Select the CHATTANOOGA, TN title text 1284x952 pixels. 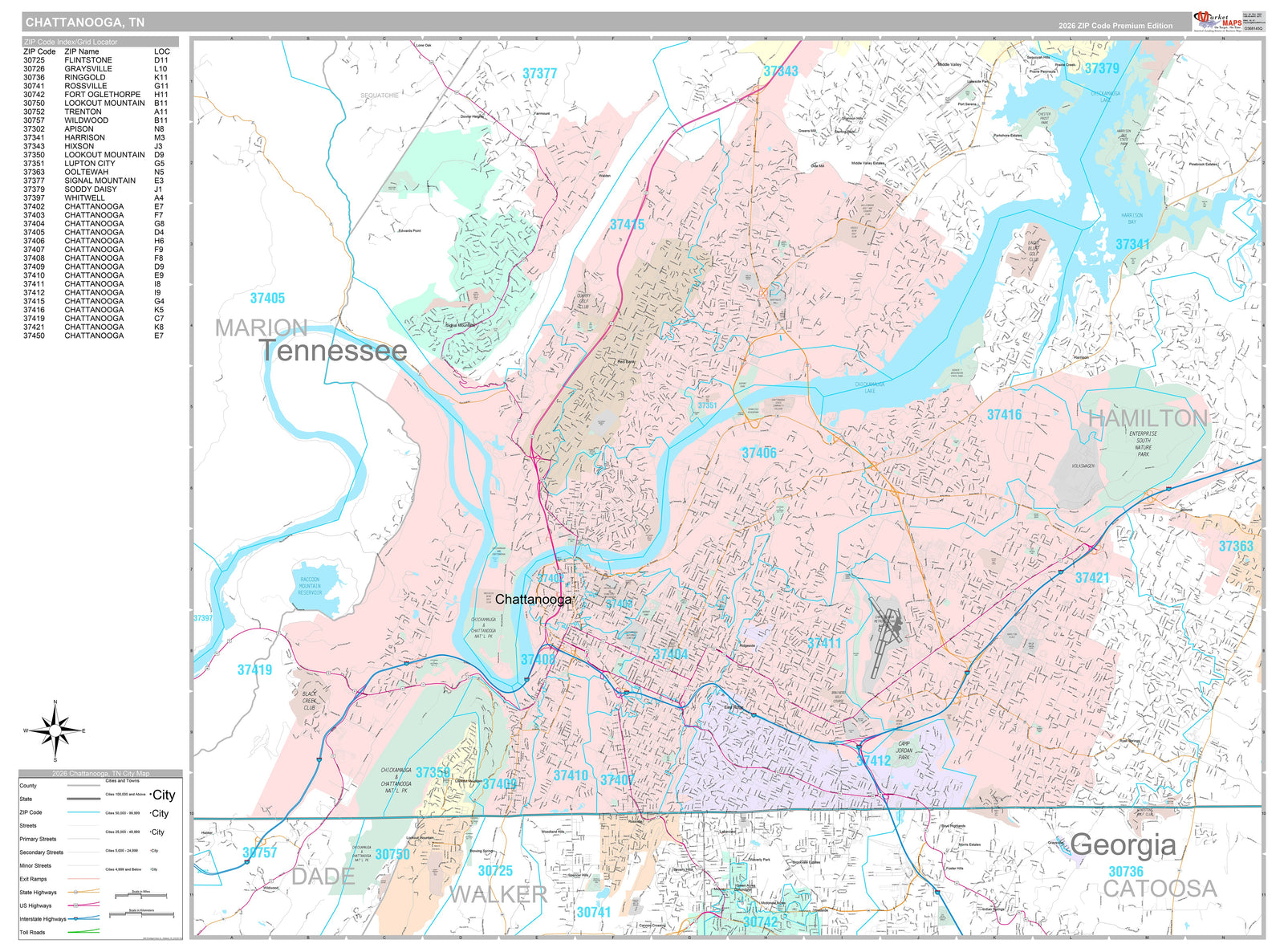(85, 22)
